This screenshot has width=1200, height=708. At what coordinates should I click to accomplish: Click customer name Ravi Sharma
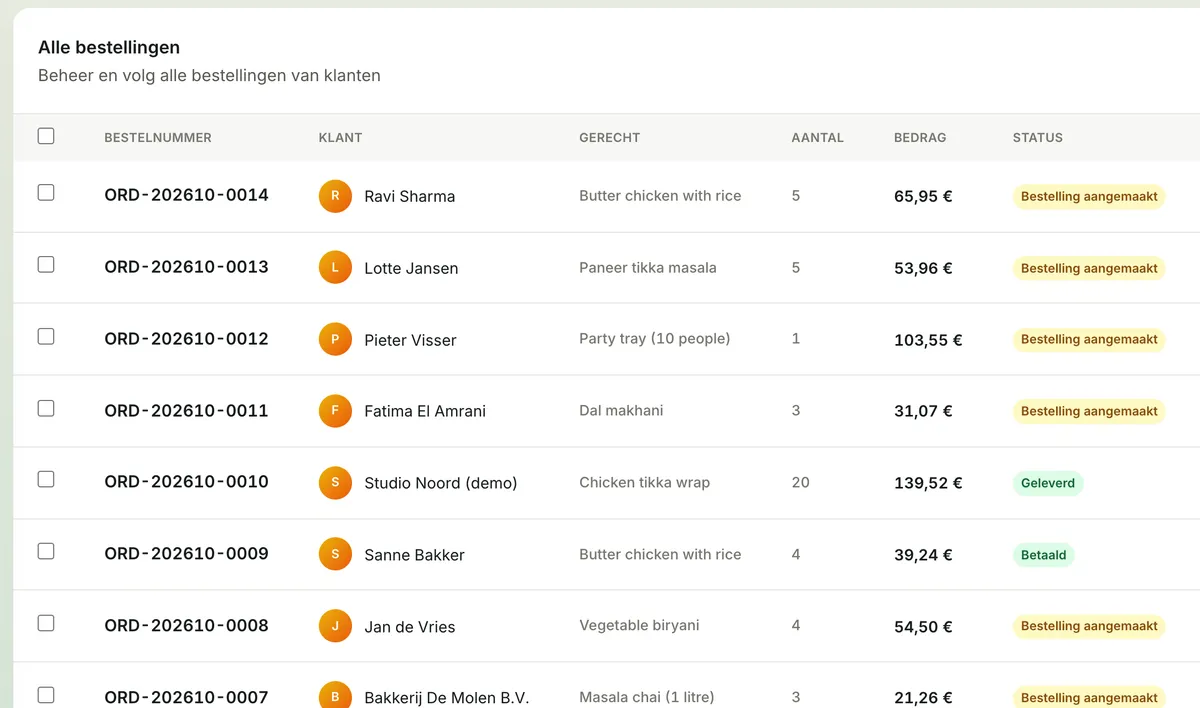click(x=409, y=197)
